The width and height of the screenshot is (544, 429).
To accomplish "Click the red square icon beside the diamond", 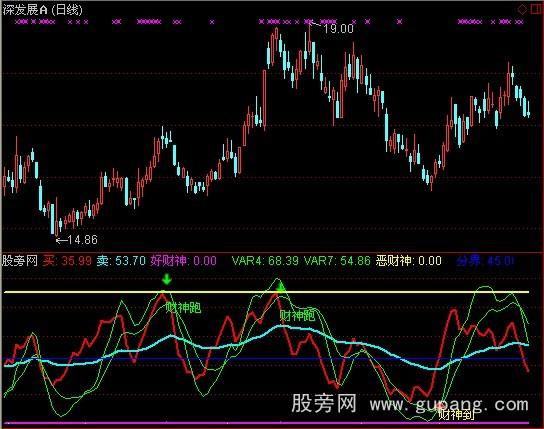I will pos(537,9).
